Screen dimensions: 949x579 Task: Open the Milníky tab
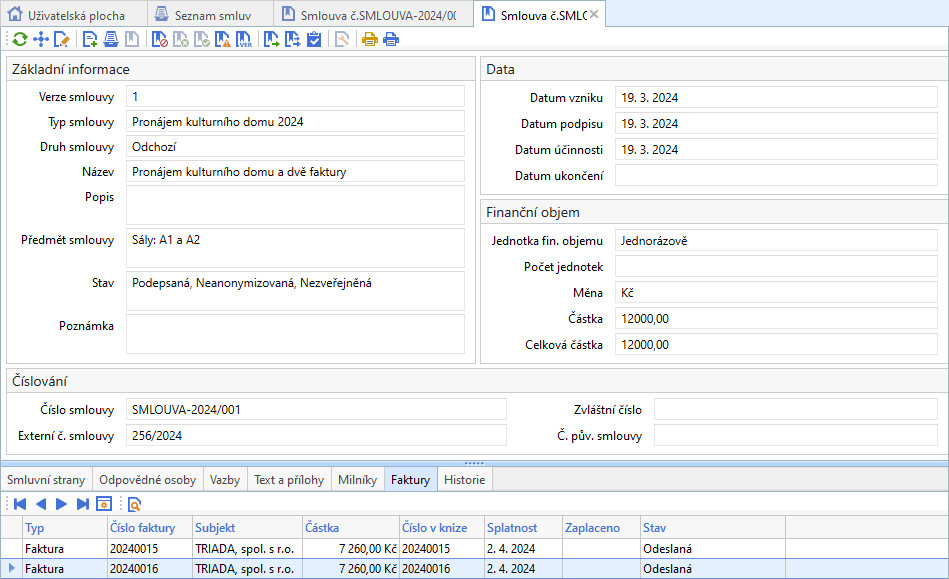(x=358, y=480)
